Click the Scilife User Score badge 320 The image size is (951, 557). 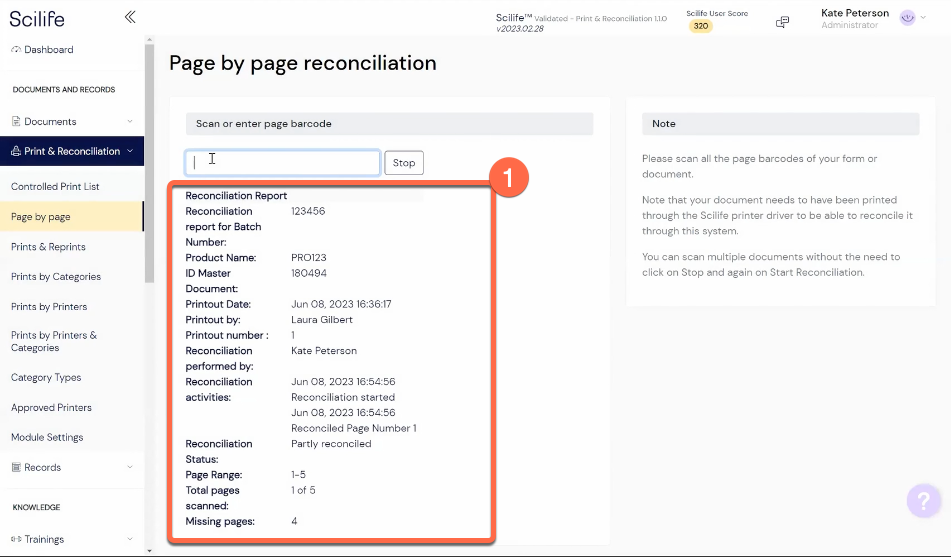pos(701,26)
